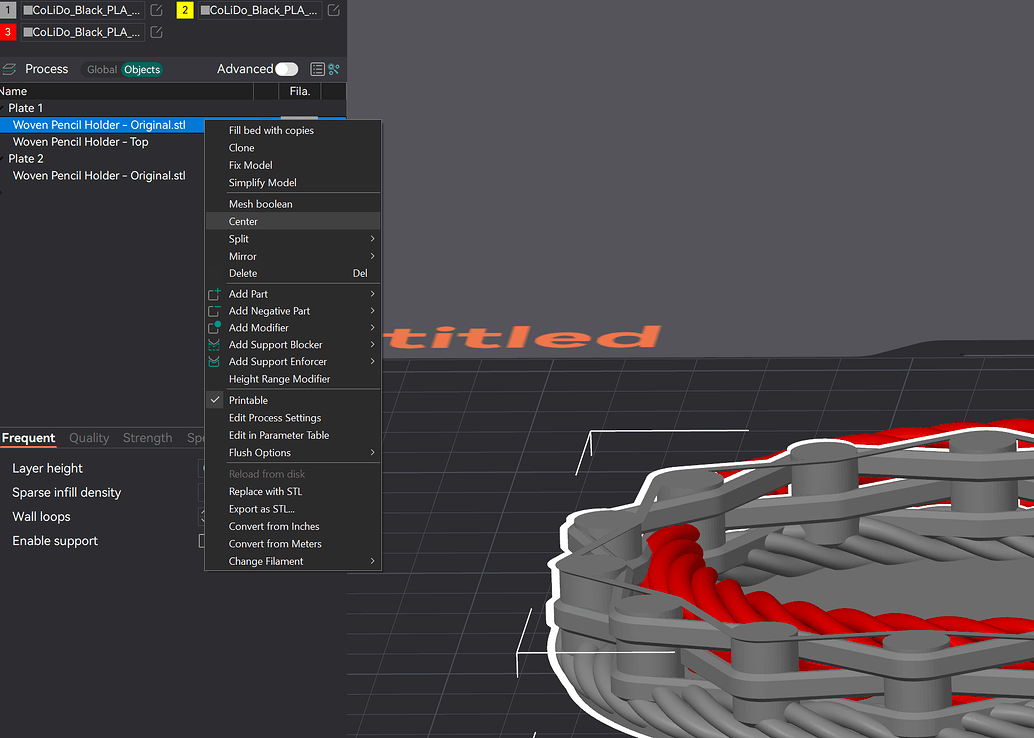The image size is (1034, 738).
Task: Toggle Printable in context menu
Action: 293,400
